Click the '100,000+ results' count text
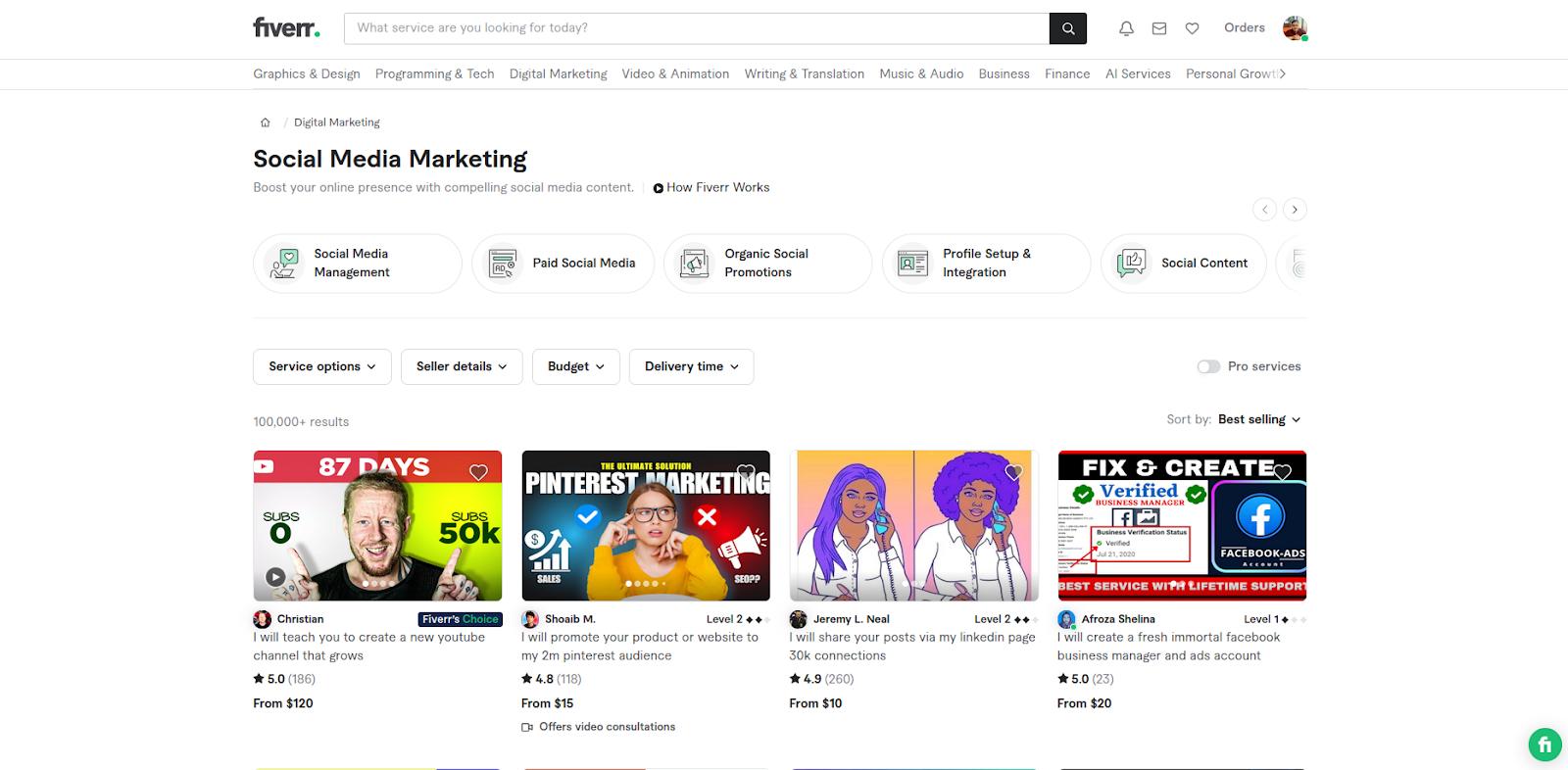Viewport: 1568px width, 770px height. point(301,422)
